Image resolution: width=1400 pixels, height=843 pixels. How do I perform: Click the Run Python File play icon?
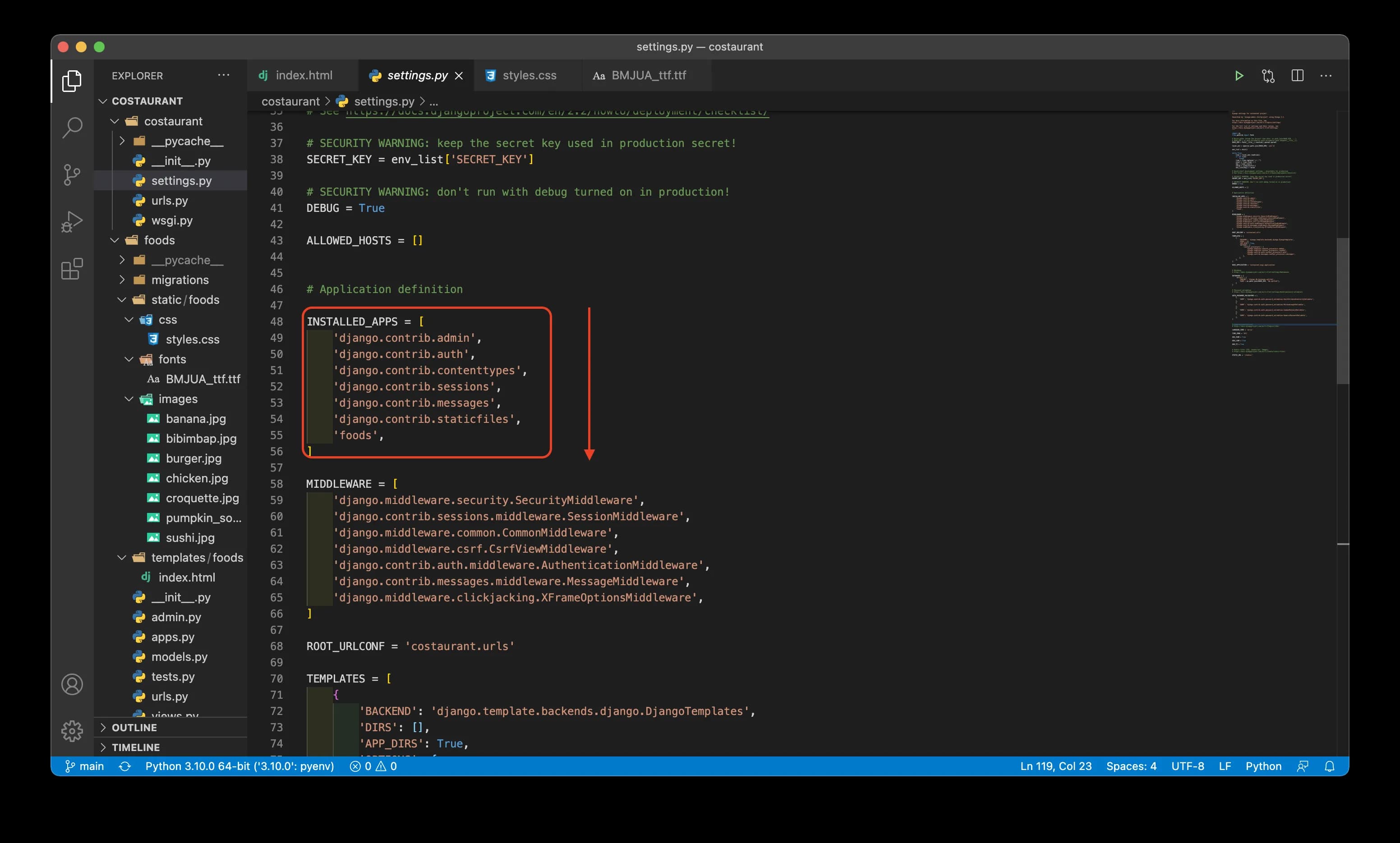[x=1239, y=76]
